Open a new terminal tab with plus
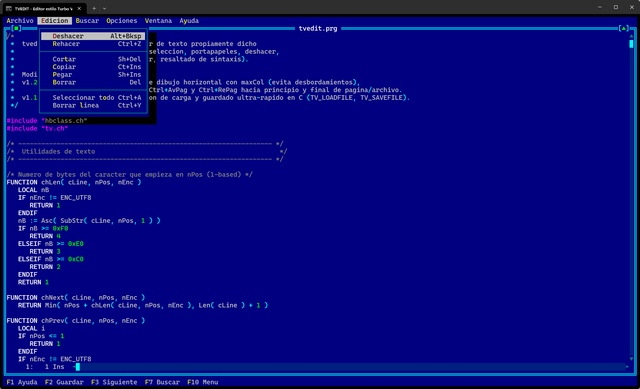This screenshot has width=640, height=389. tap(94, 9)
